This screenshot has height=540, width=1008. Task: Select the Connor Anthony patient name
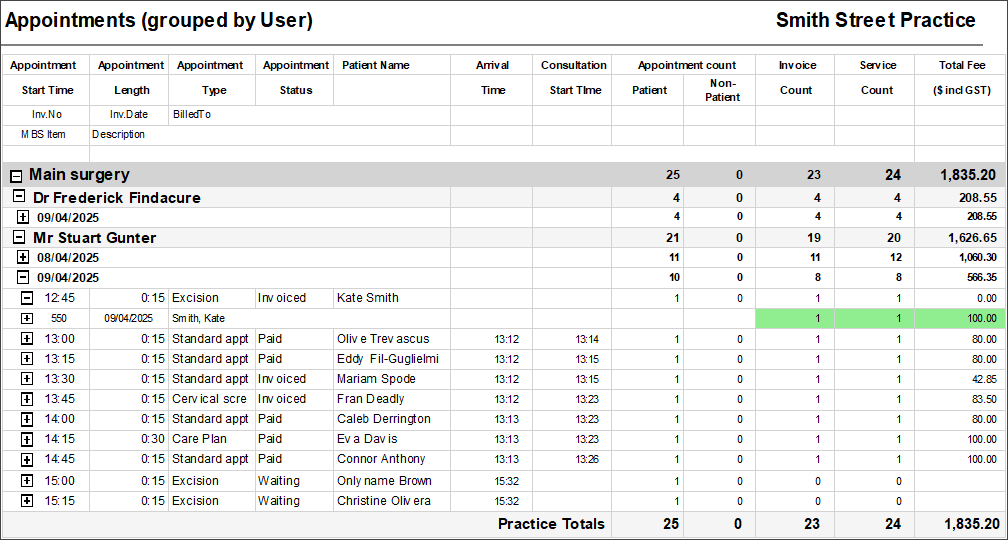381,459
